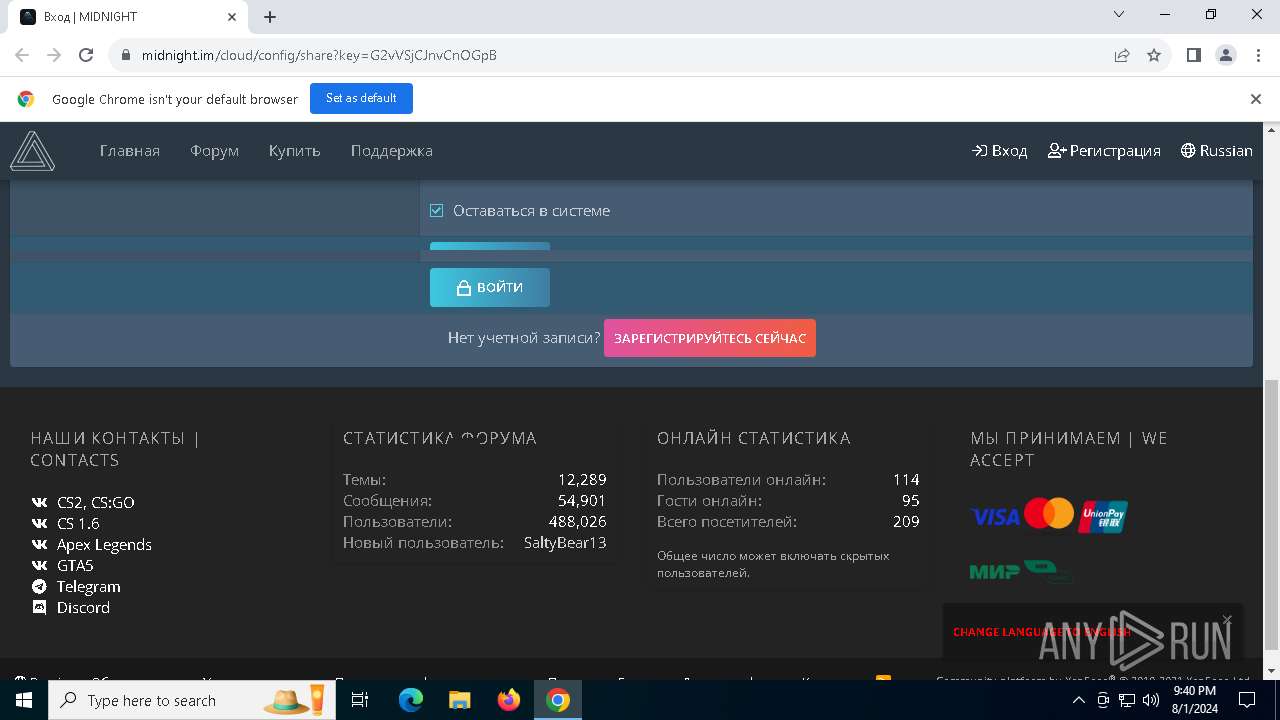The width and height of the screenshot is (1280, 720).
Task: Open the Chrome three-dot menu
Action: 1257,55
